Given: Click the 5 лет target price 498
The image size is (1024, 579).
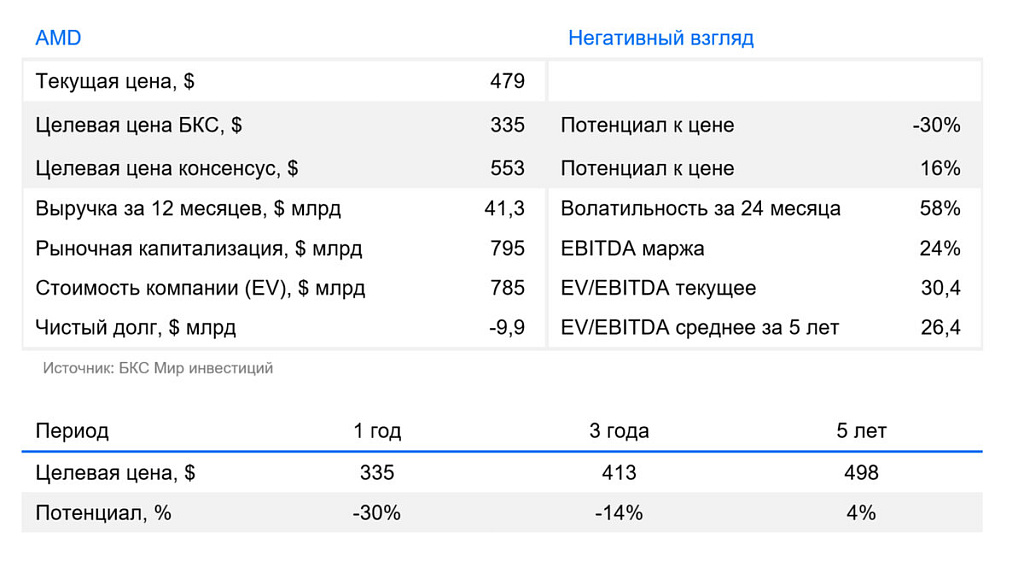Looking at the screenshot, I should point(861,473).
